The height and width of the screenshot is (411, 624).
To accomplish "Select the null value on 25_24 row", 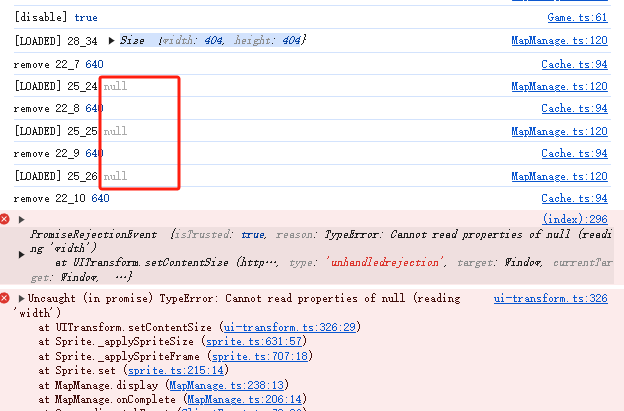I will [x=115, y=86].
